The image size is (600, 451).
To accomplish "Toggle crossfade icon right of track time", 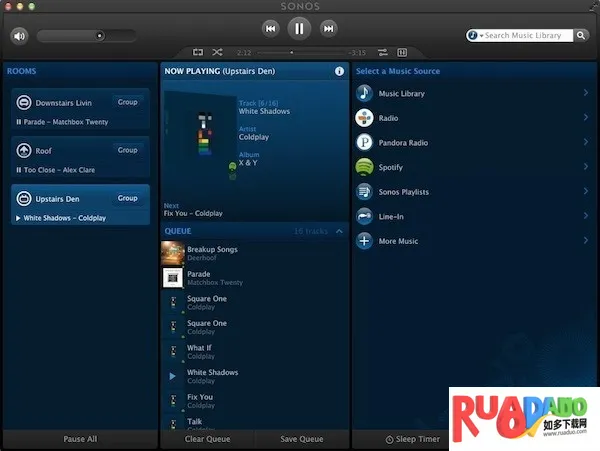I will point(383,52).
